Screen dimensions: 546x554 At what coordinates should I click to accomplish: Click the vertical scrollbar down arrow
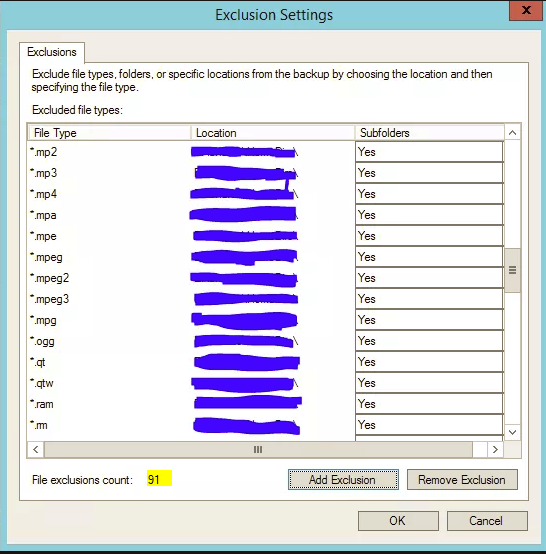[x=512, y=432]
